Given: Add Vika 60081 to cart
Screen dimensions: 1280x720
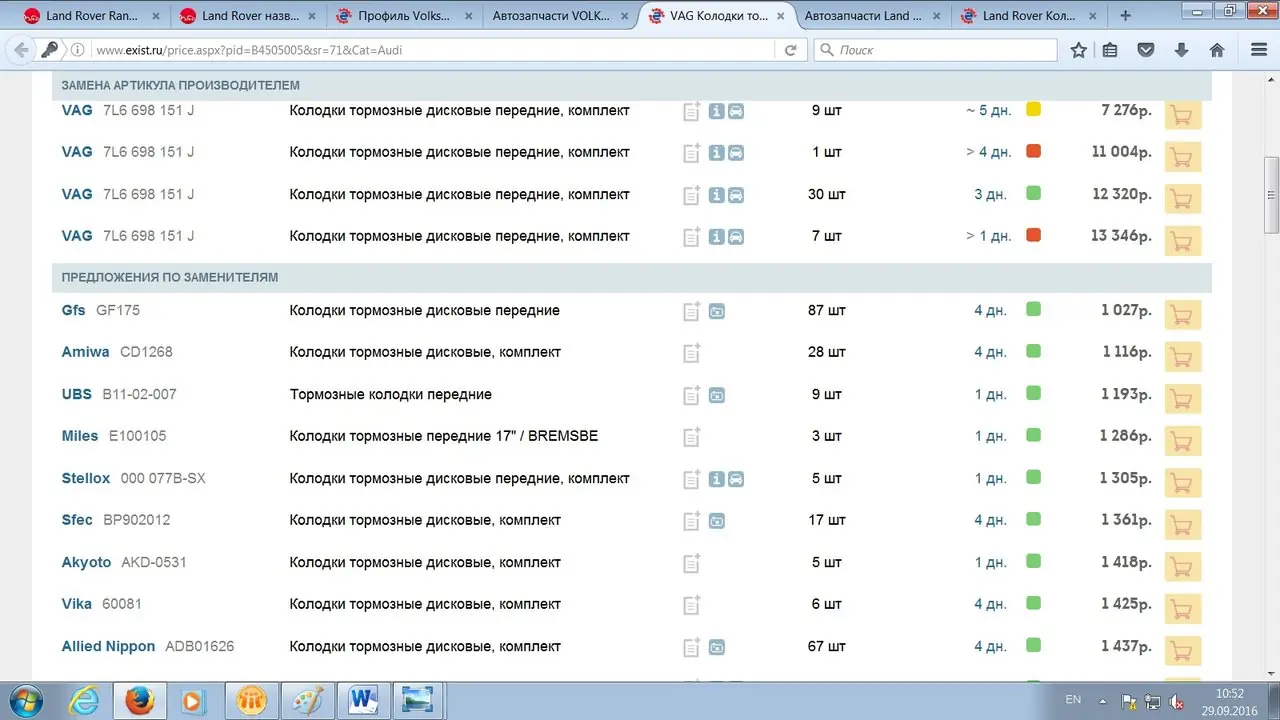Looking at the screenshot, I should pyautogui.click(x=1183, y=608).
